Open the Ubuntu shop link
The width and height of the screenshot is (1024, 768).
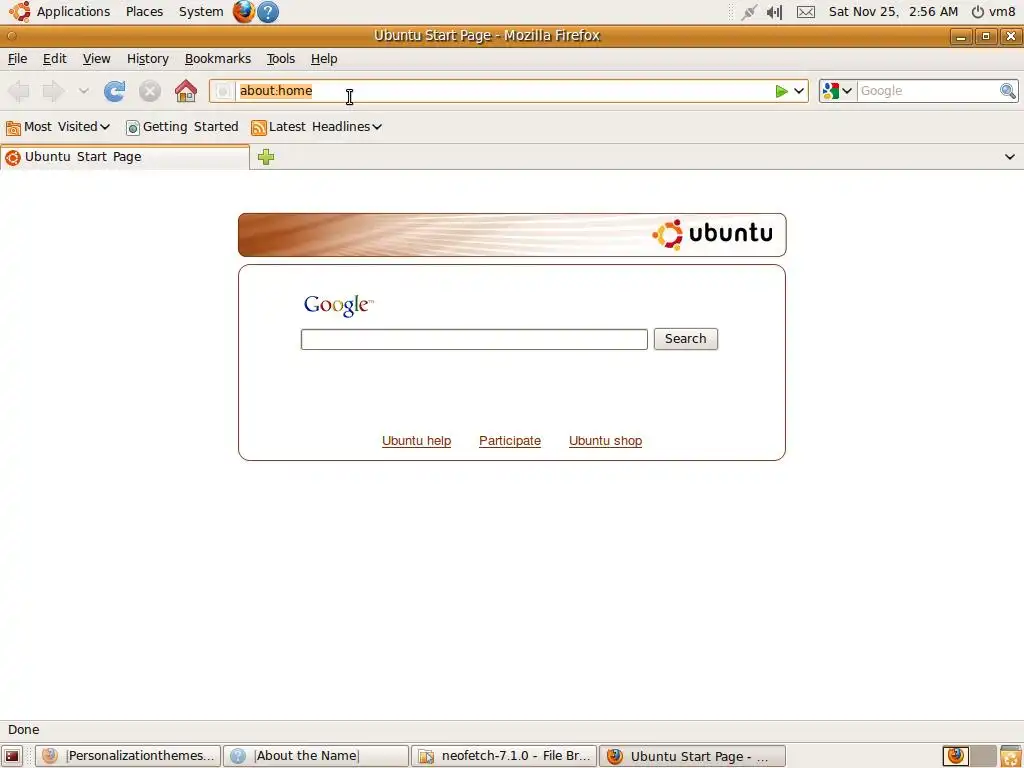(x=605, y=441)
